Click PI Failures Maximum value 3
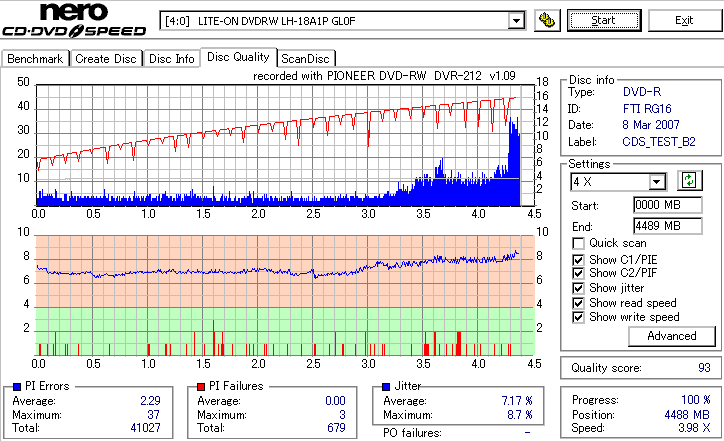Viewport: 724px width, 441px height. [x=342, y=415]
